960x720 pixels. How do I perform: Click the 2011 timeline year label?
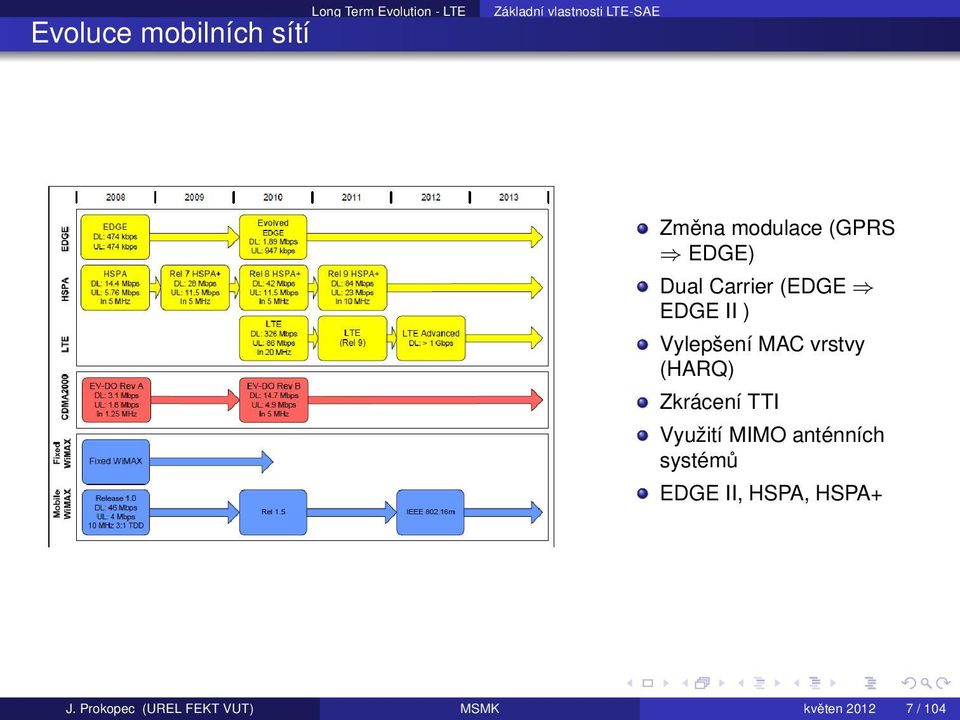tap(351, 197)
